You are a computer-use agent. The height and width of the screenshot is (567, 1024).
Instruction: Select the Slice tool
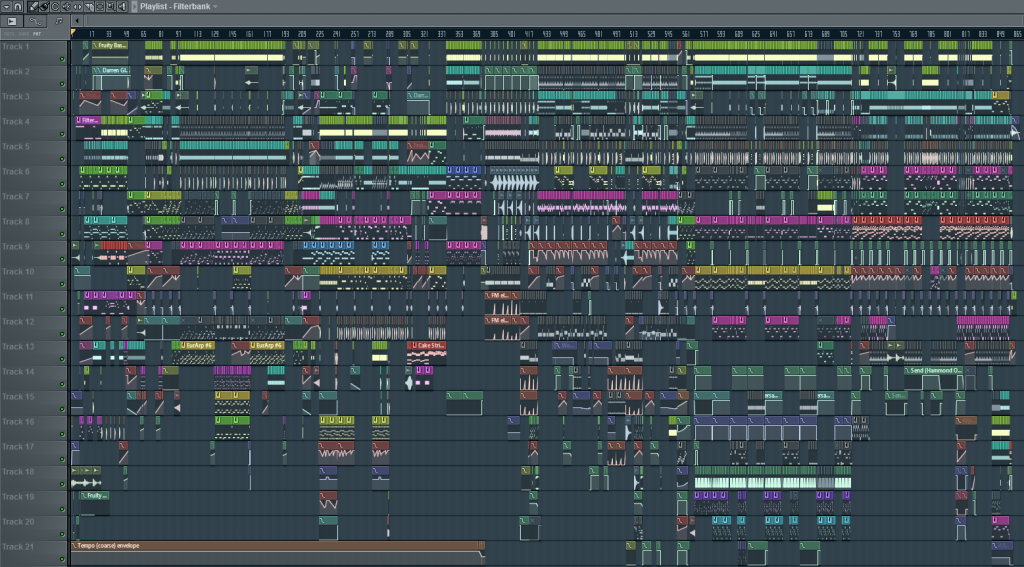(x=89, y=7)
